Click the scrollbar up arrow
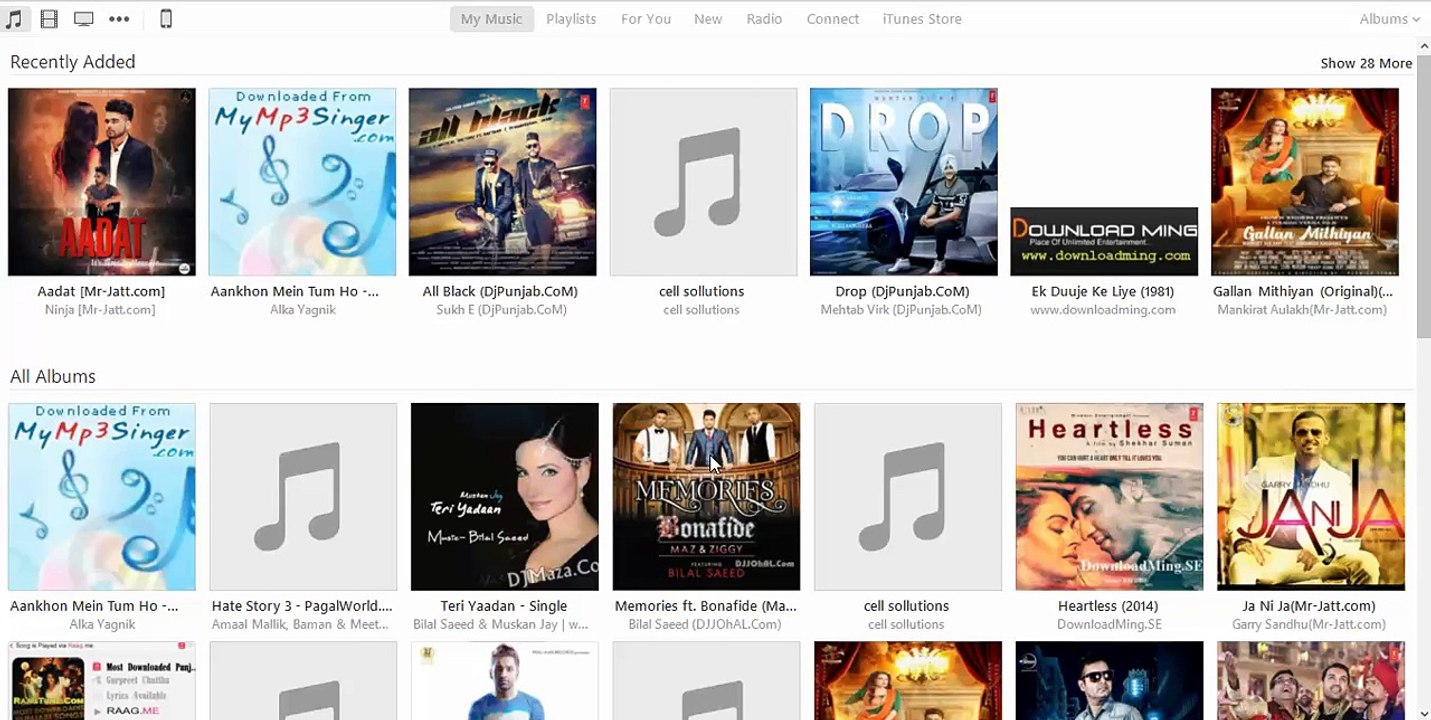Viewport: 1431px width, 720px height. pos(1423,46)
